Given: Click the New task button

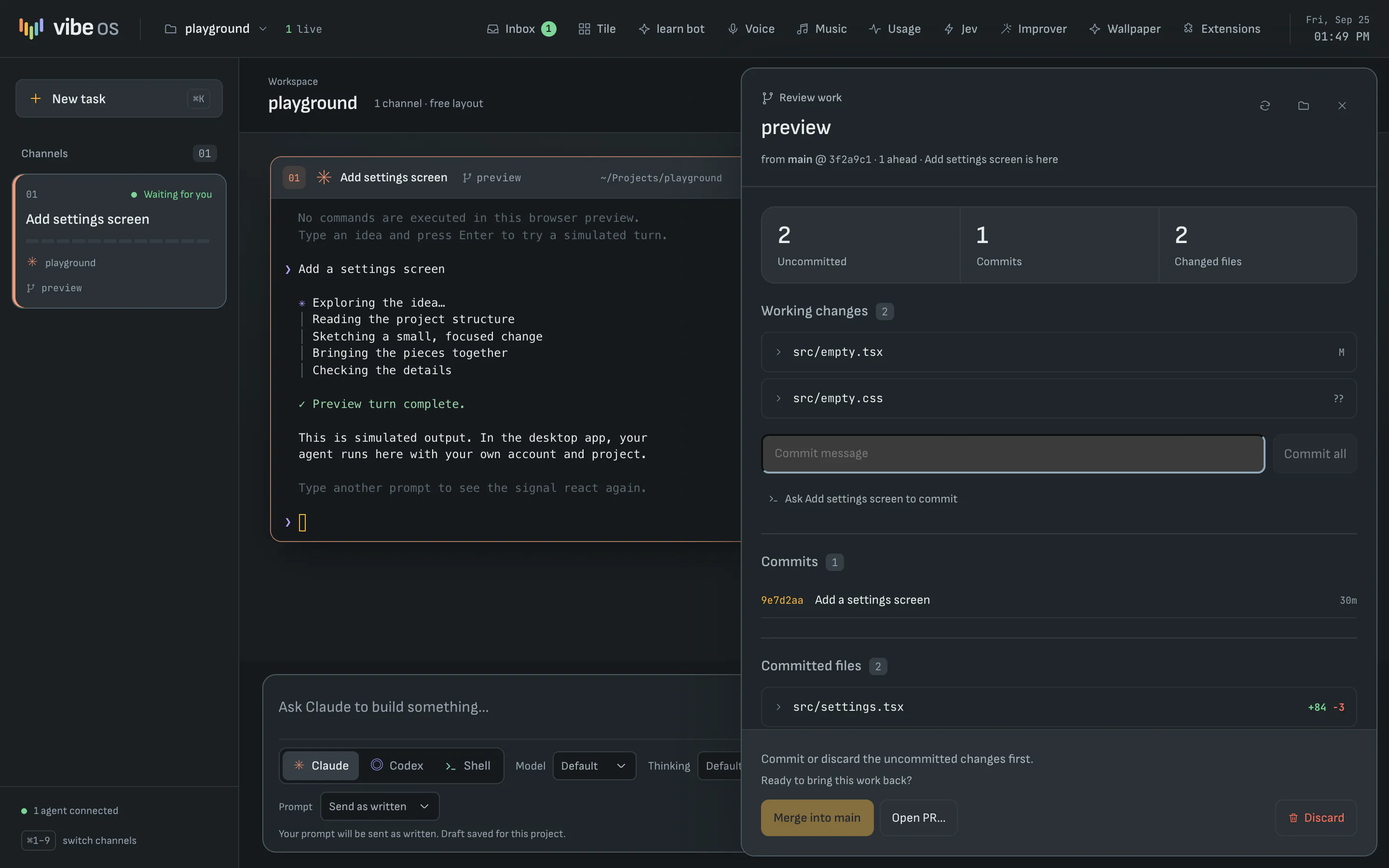Looking at the screenshot, I should (x=119, y=99).
